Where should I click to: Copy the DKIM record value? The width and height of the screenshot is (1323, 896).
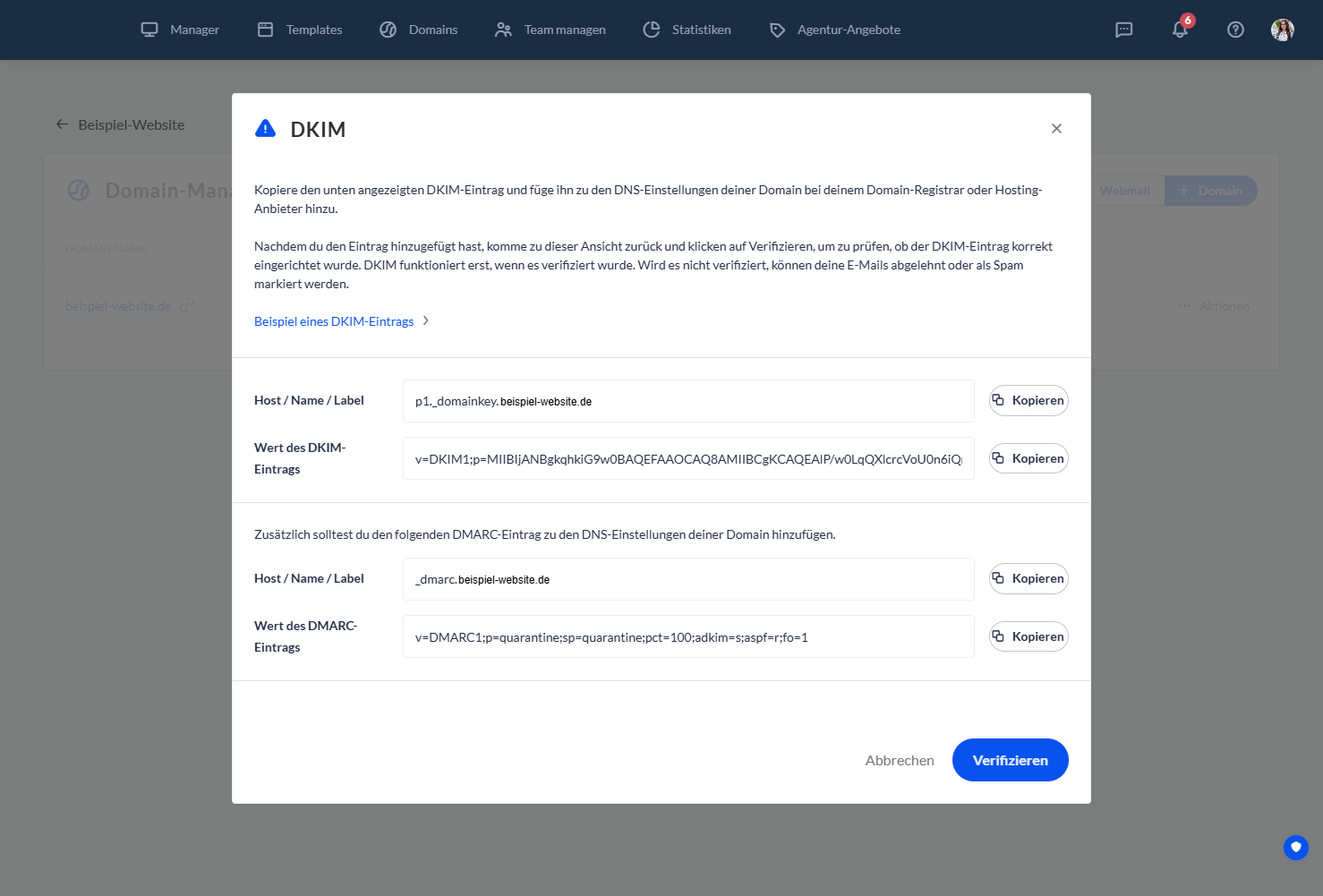1028,457
